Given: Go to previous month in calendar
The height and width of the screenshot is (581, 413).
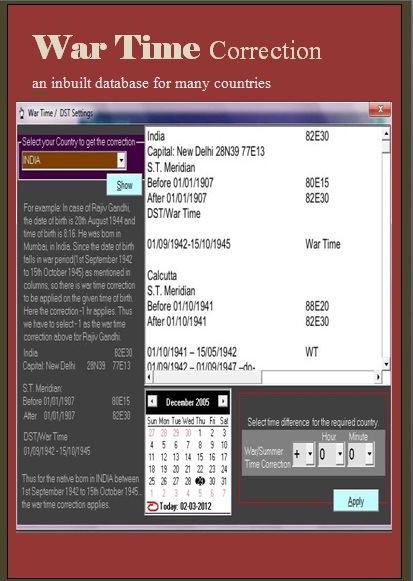Looking at the screenshot, I should (x=152, y=401).
